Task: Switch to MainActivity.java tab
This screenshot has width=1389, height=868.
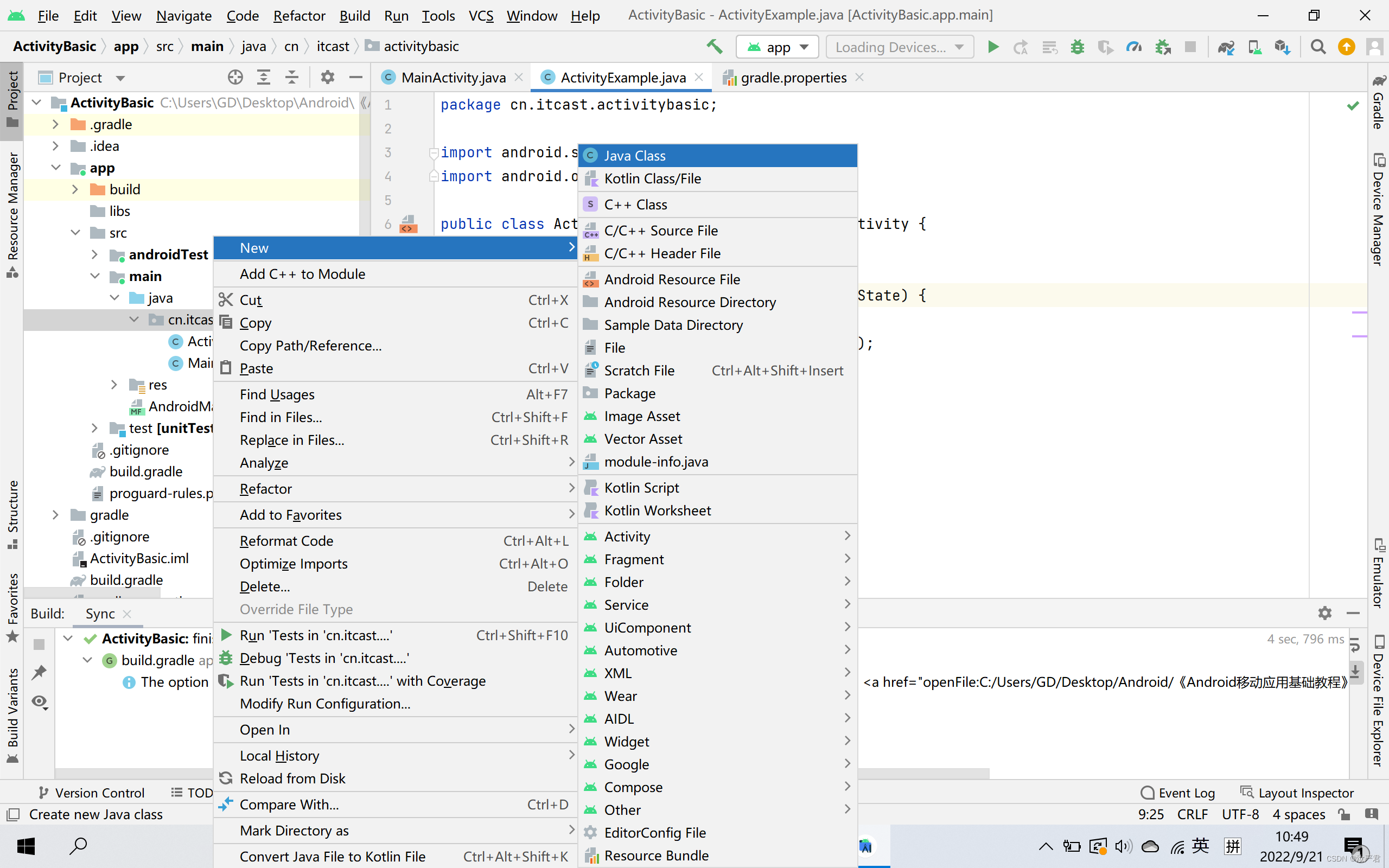Action: [453, 78]
